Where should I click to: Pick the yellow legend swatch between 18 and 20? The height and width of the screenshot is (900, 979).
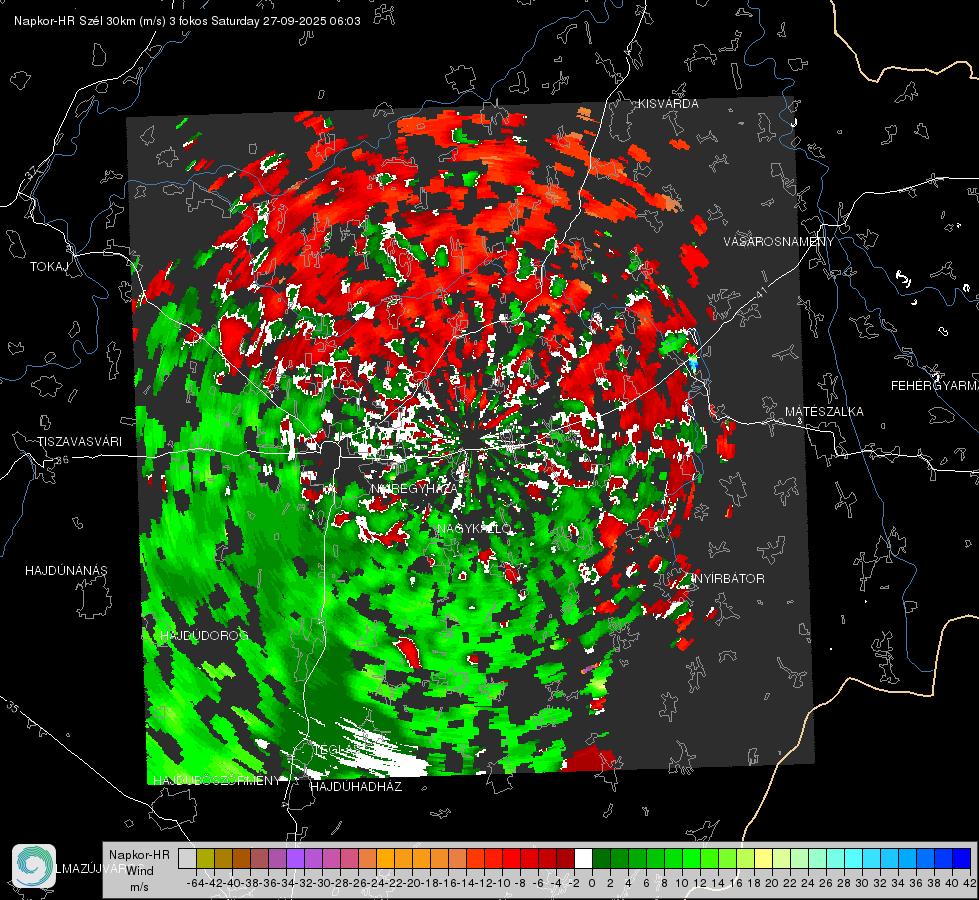pyautogui.click(x=763, y=859)
